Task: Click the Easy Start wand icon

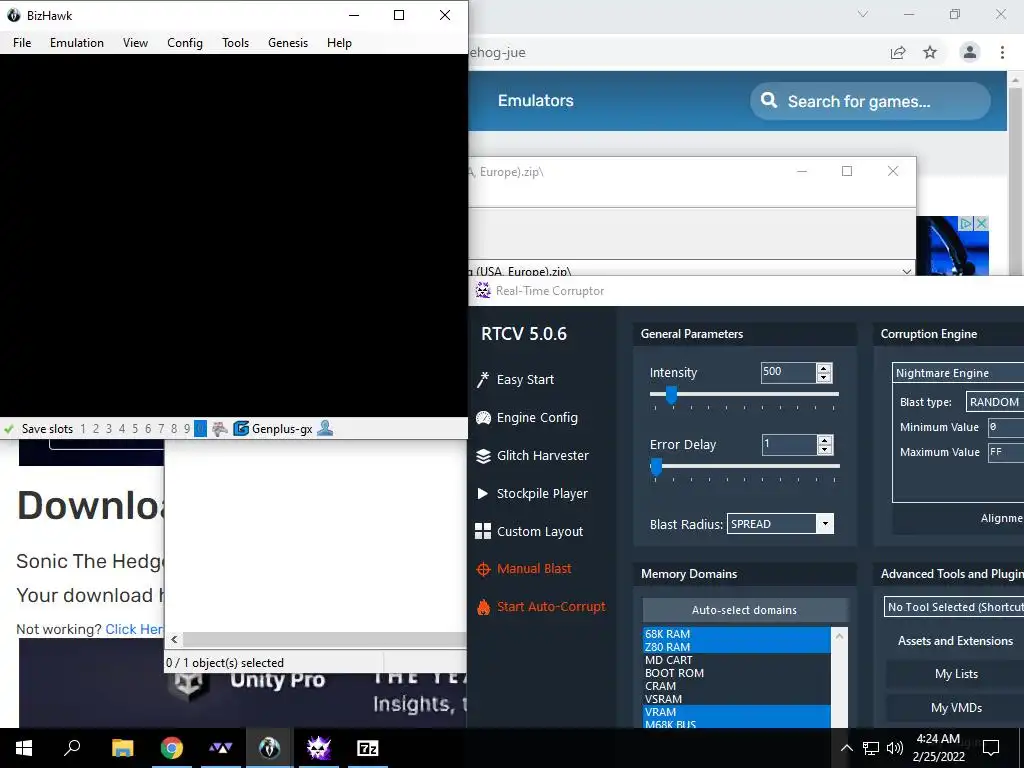Action: click(483, 379)
